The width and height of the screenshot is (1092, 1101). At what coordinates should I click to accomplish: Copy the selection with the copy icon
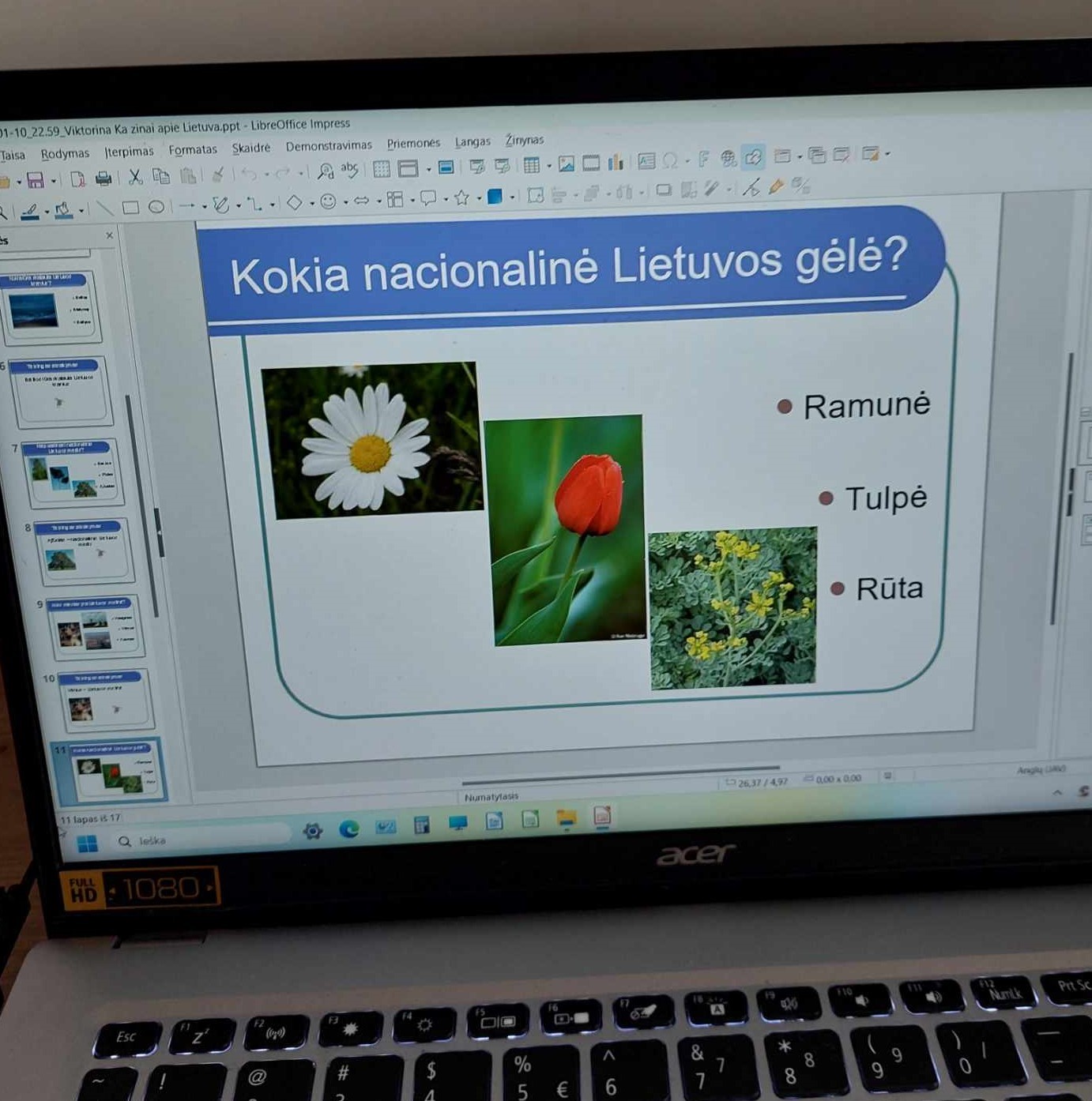tap(161, 176)
